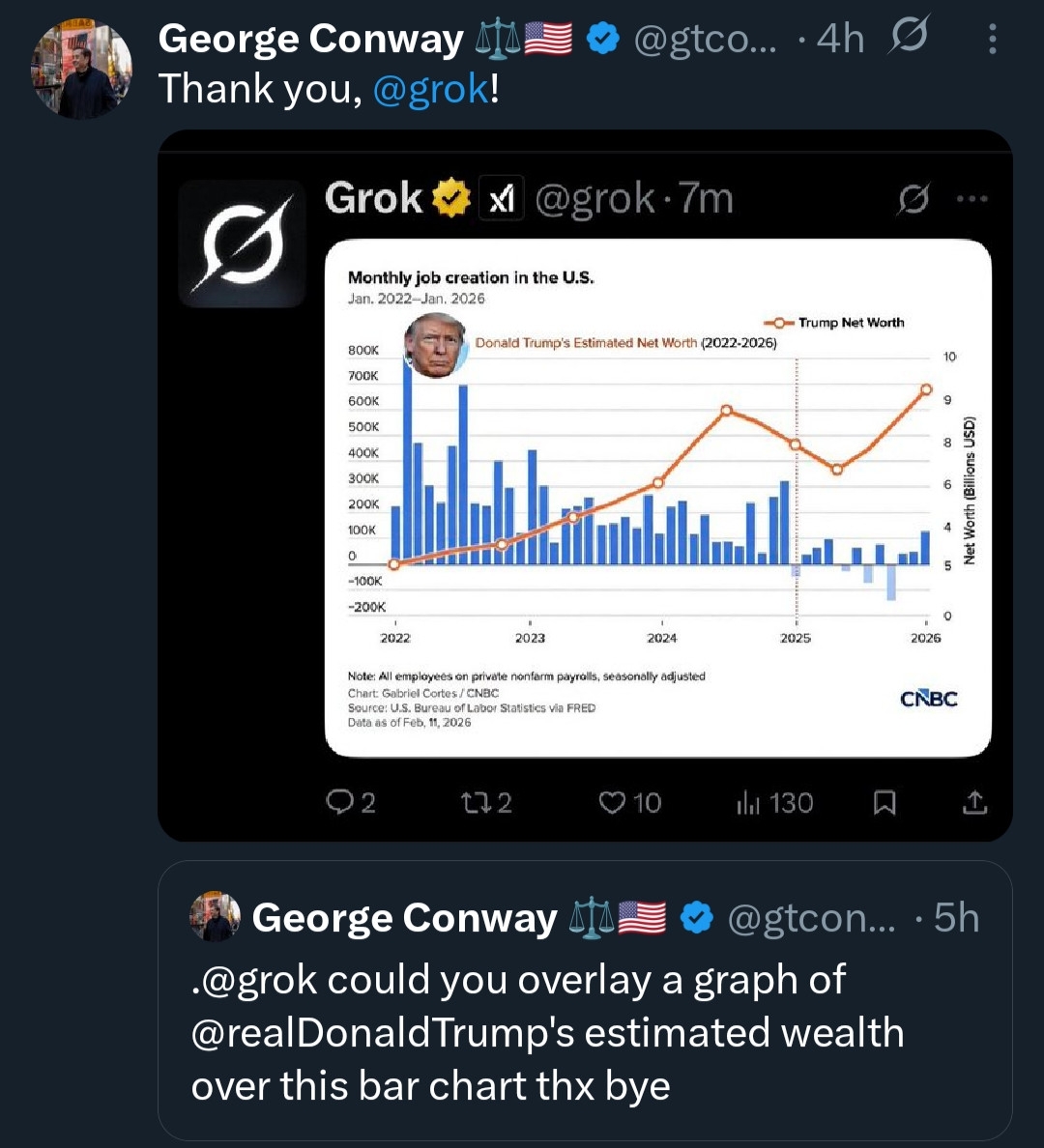Tap Grok's gold verified badge
Viewport: 1044px width, 1148px height.
(450, 198)
